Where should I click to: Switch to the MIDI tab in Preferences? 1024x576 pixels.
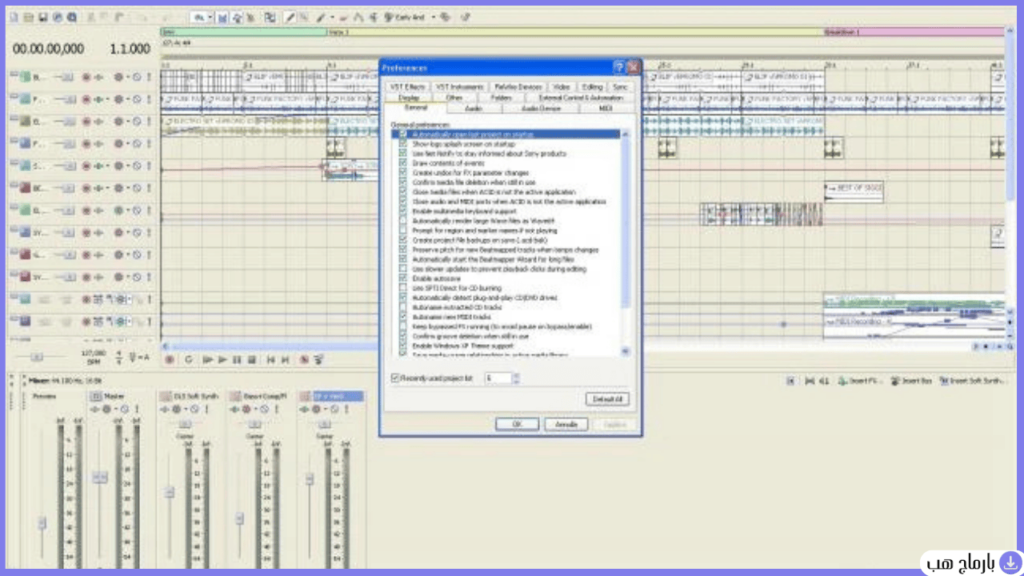click(x=605, y=108)
